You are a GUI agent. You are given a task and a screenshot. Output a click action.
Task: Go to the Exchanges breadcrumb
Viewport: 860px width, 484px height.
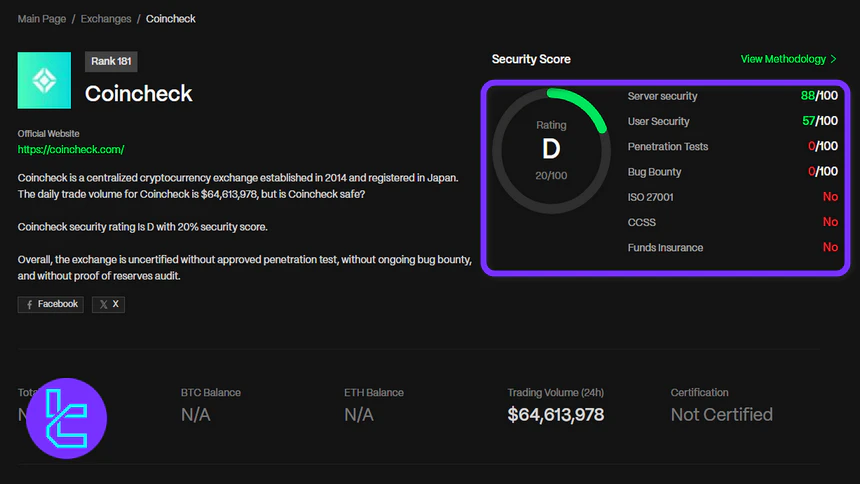[106, 19]
